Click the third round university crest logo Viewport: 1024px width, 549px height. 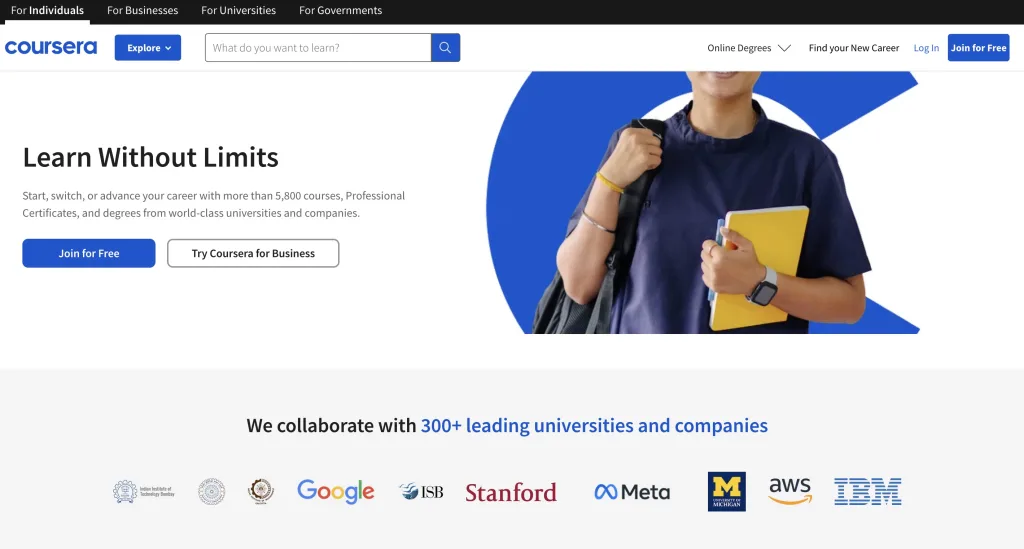point(261,492)
